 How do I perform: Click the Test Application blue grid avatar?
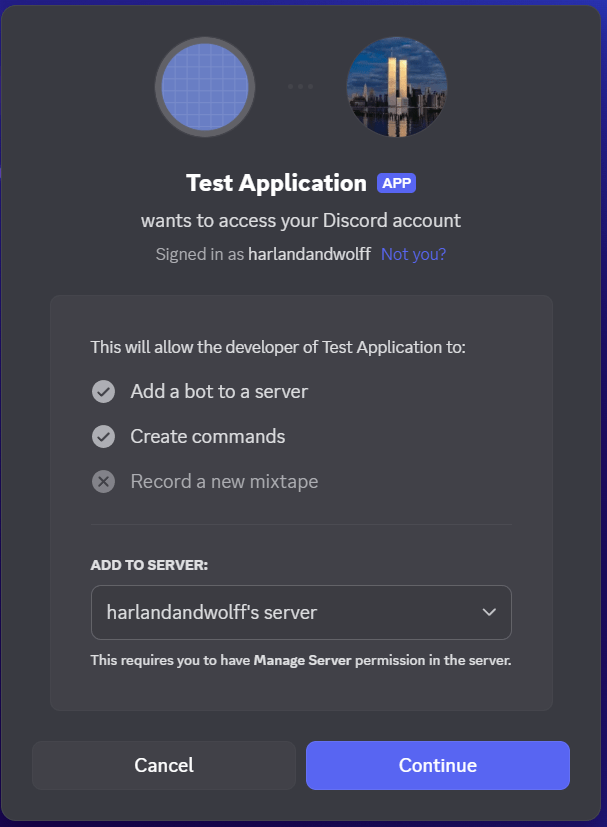tap(205, 87)
